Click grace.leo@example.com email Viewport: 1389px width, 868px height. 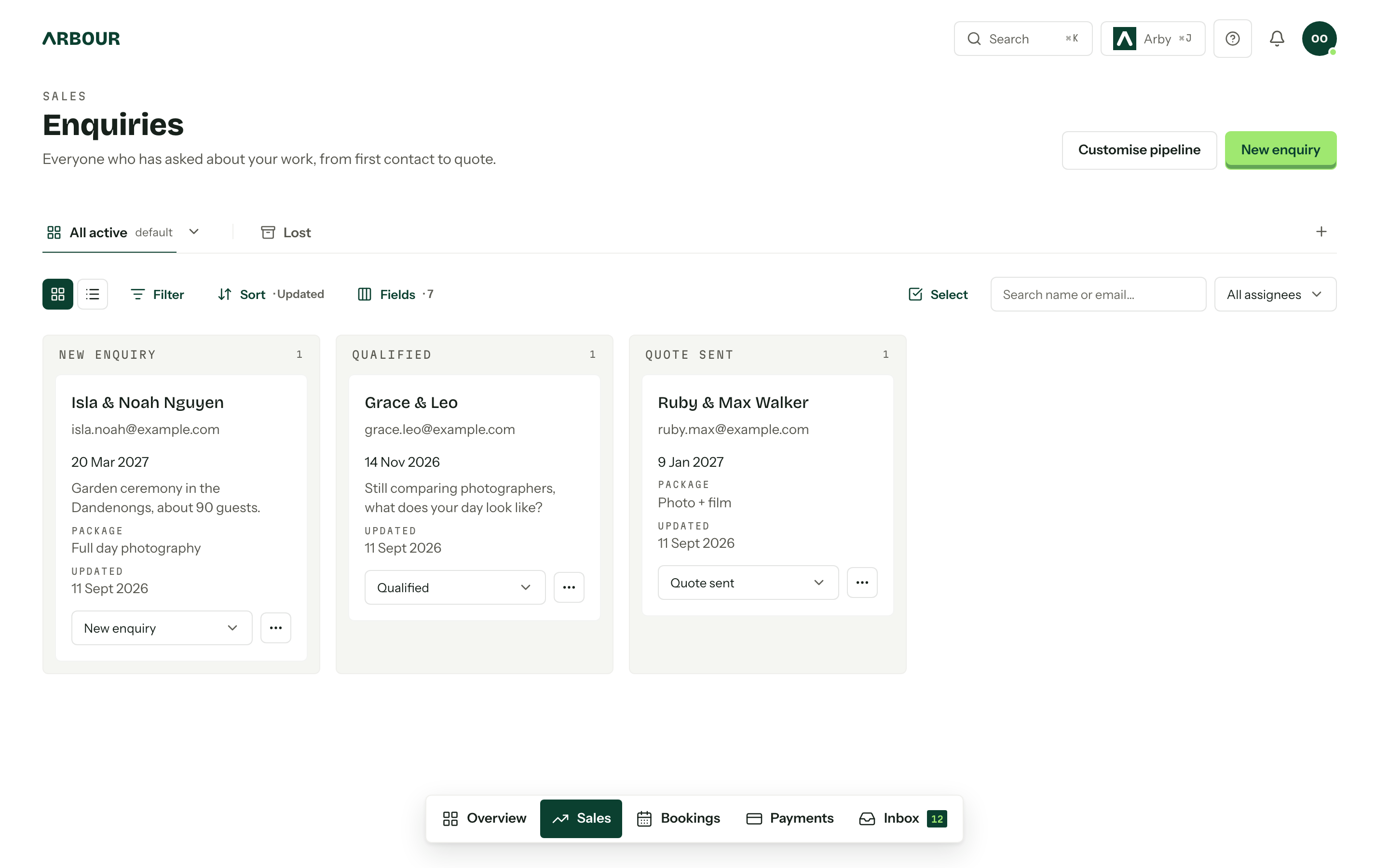coord(440,429)
